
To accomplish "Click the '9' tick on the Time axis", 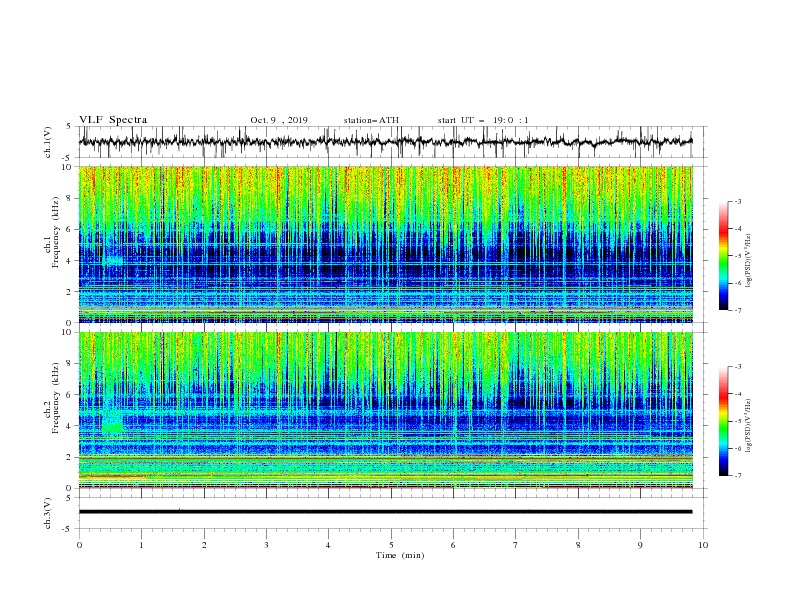I will [640, 545].
